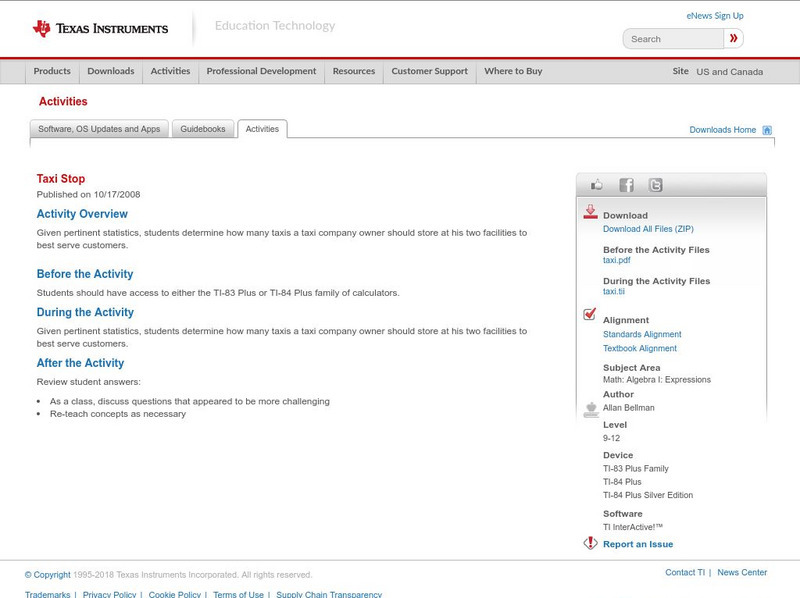
Task: Open the Professional Development menu
Action: (x=261, y=71)
